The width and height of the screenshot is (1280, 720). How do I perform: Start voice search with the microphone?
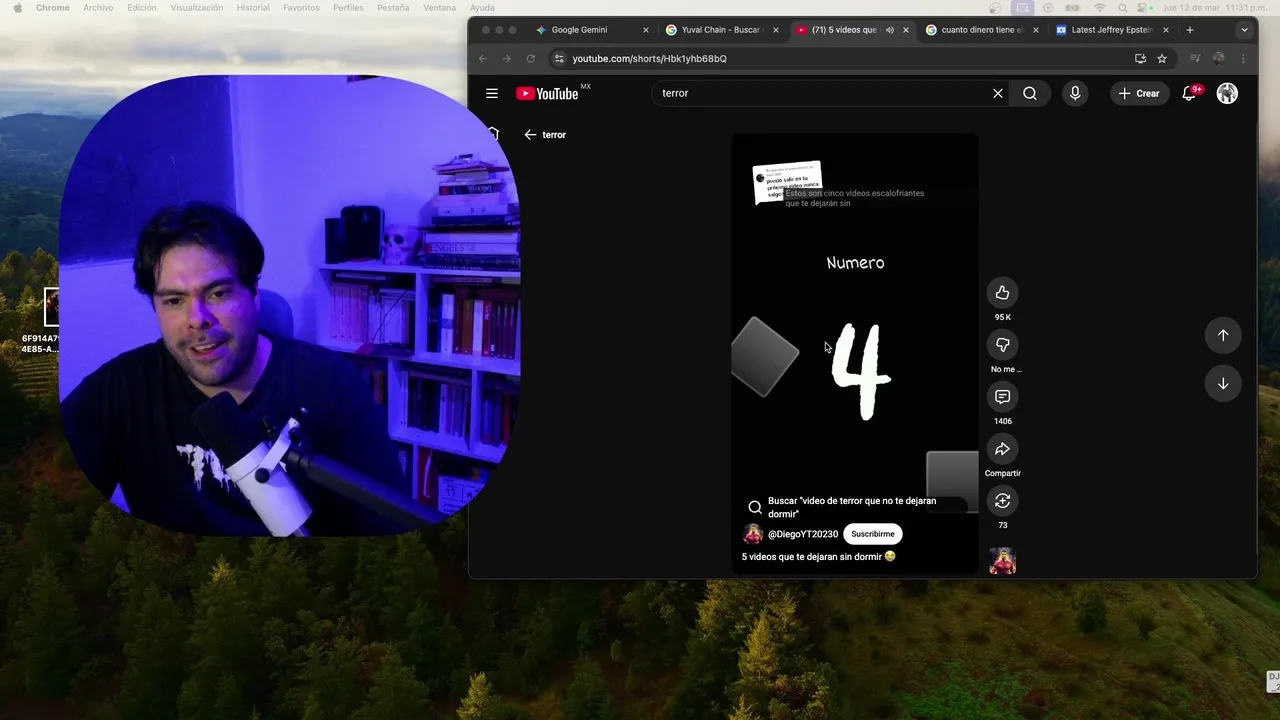coord(1075,93)
